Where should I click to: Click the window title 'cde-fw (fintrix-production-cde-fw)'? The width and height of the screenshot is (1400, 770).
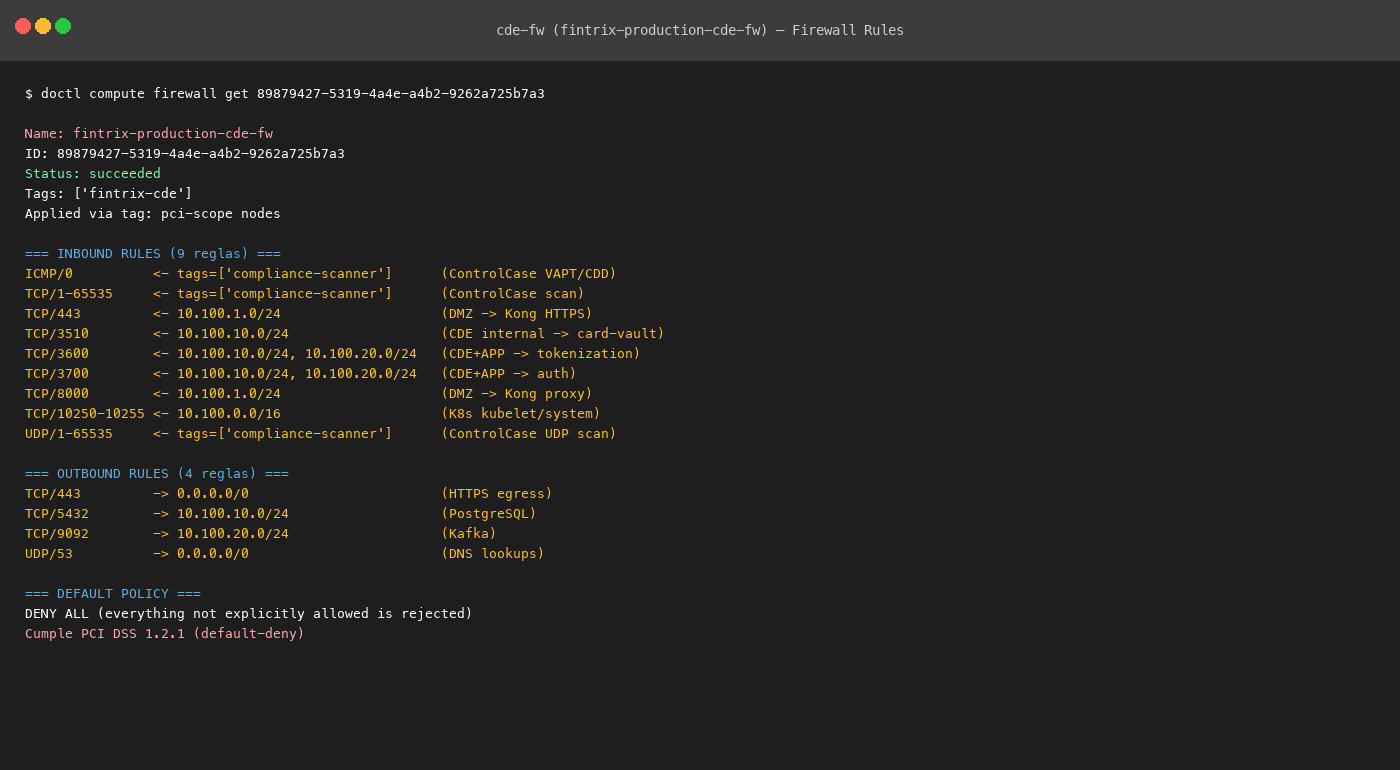pyautogui.click(x=632, y=30)
